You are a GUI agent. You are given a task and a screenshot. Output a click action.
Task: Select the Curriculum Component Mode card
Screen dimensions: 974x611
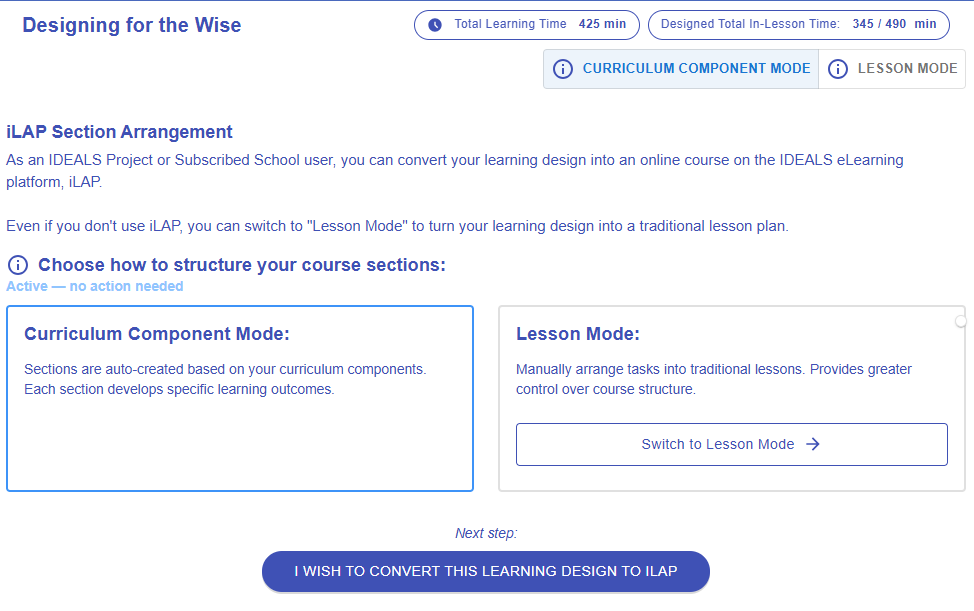[x=240, y=399]
